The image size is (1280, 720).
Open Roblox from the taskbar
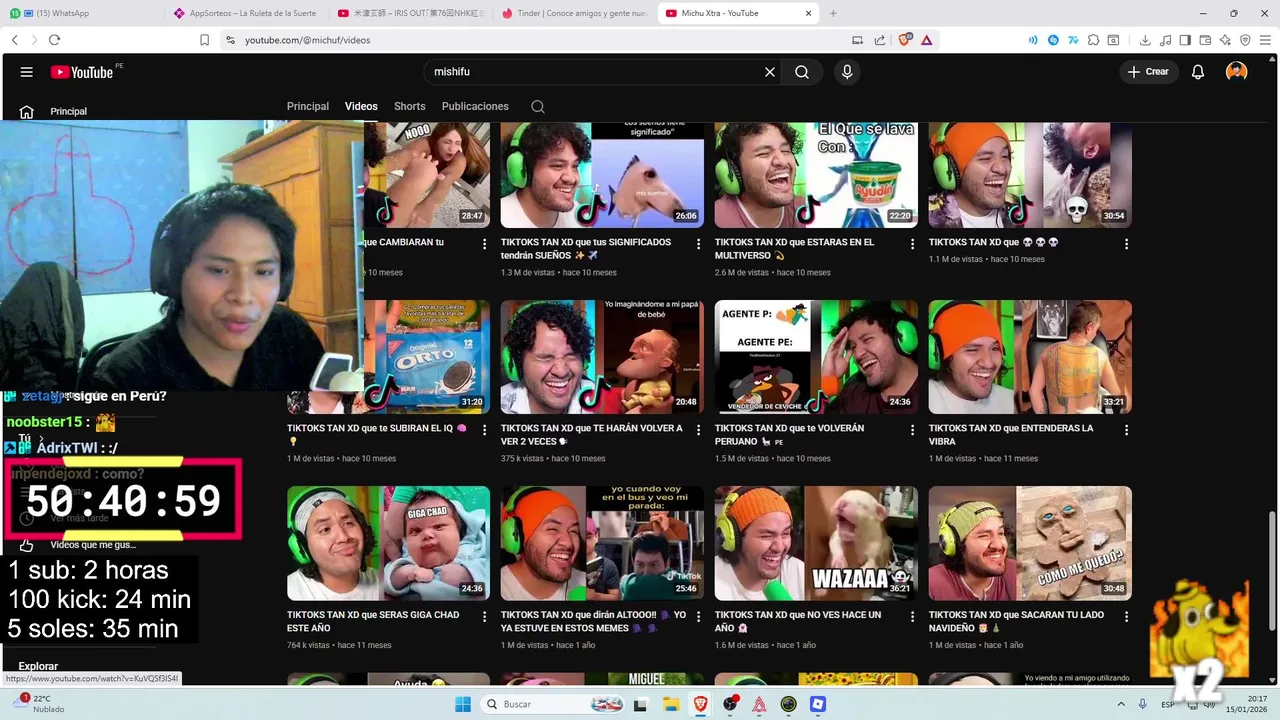coord(819,704)
